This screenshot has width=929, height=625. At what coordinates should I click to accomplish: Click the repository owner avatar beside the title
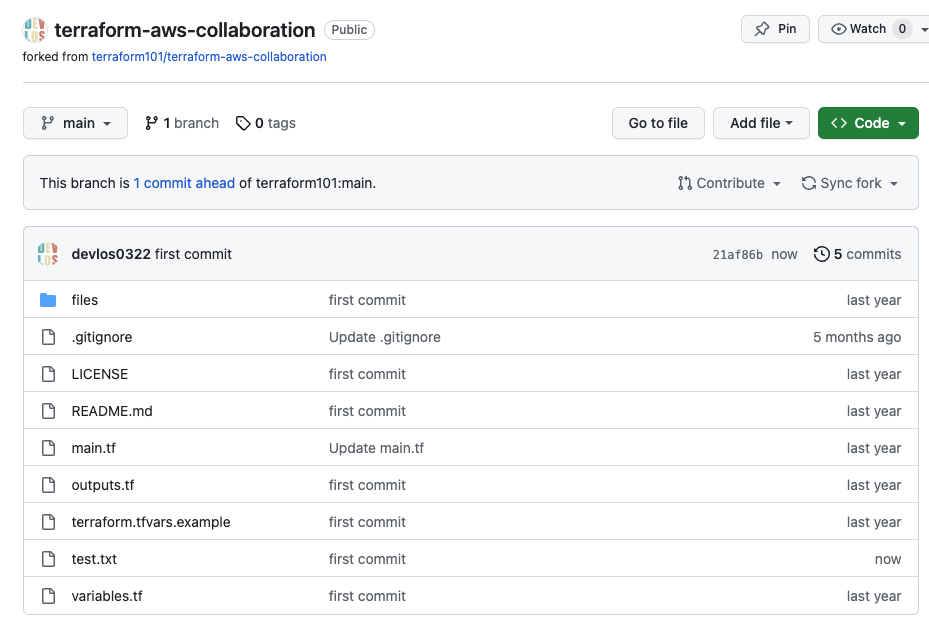click(35, 30)
